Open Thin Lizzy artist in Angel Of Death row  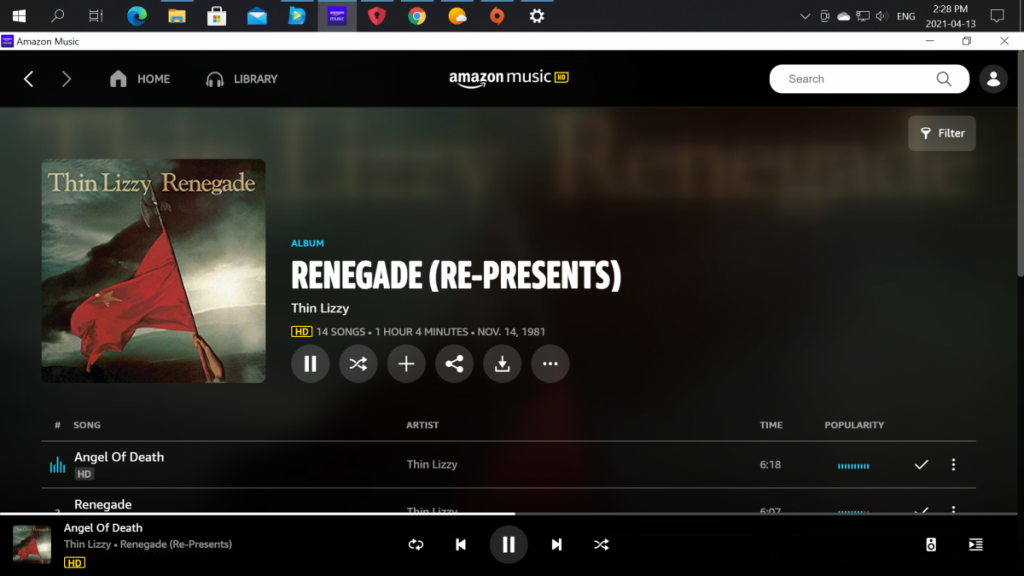pyautogui.click(x=432, y=464)
